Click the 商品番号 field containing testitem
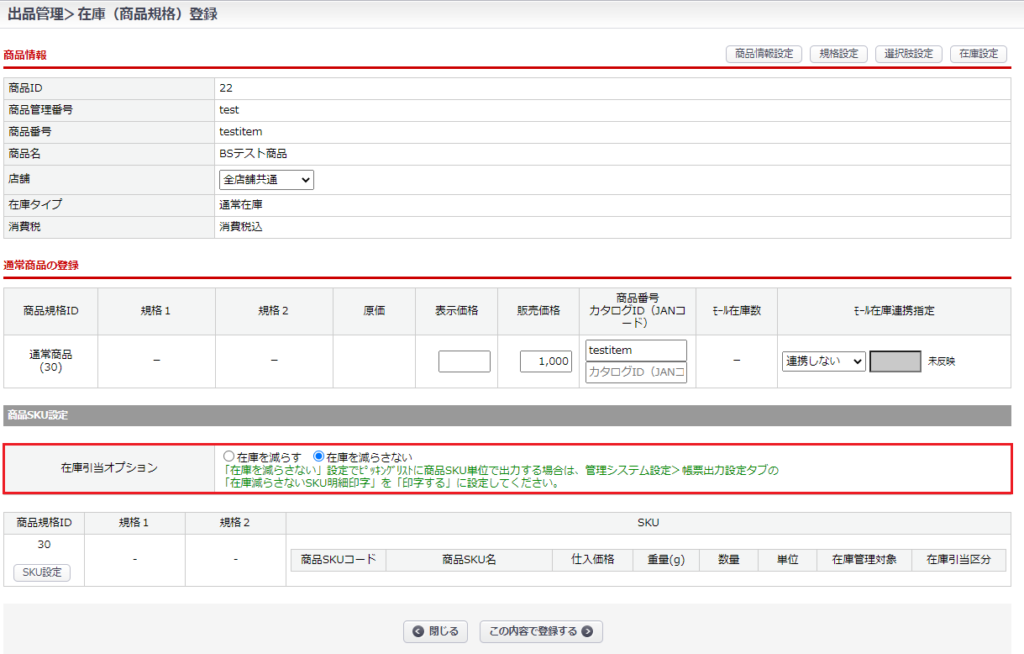This screenshot has width=1024, height=654. point(636,350)
